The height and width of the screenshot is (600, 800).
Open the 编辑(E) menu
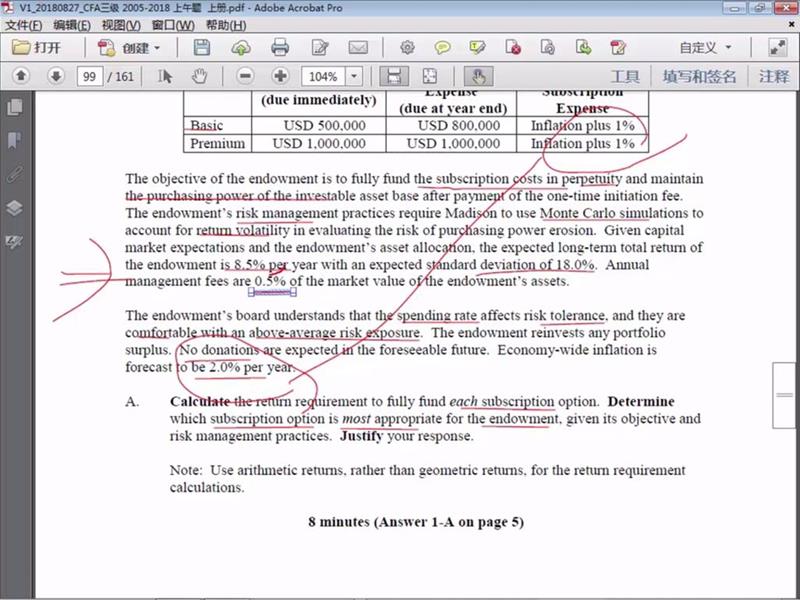pos(72,25)
